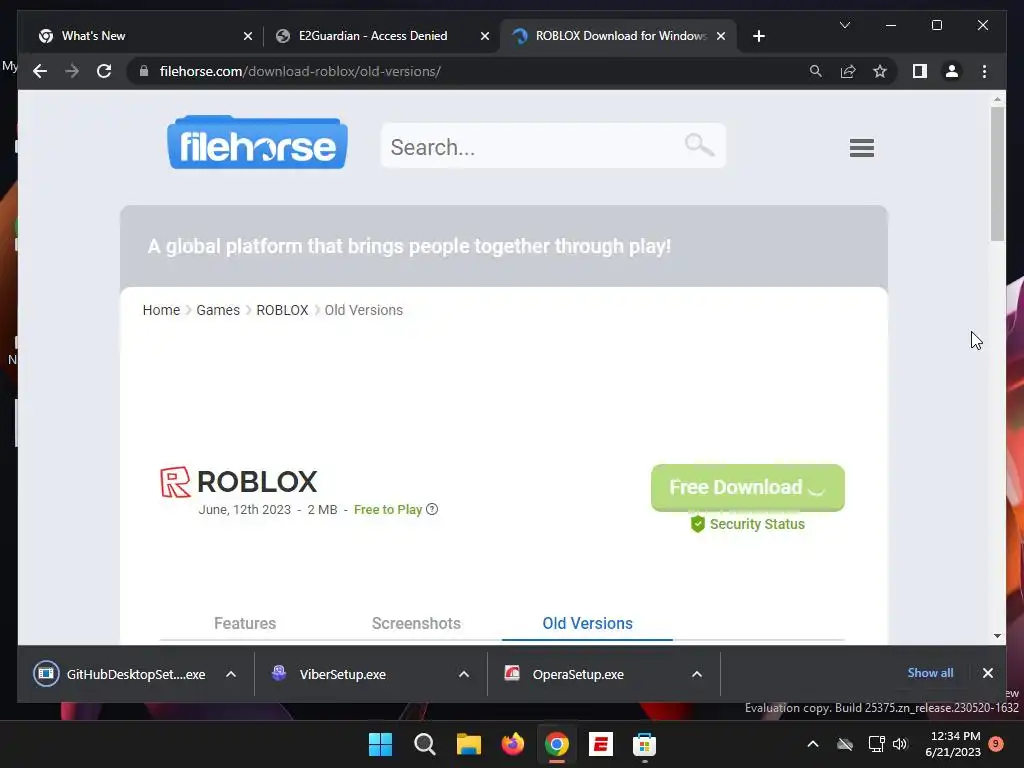The image size is (1024, 768).
Task: Expand options for GitHubDesktopSet download
Action: tap(231, 674)
